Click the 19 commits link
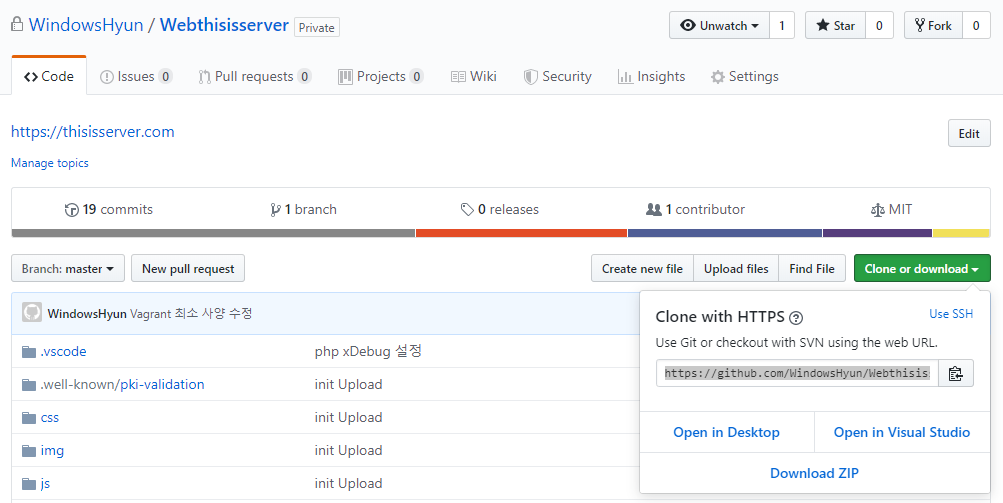This screenshot has width=1003, height=503. tap(109, 209)
